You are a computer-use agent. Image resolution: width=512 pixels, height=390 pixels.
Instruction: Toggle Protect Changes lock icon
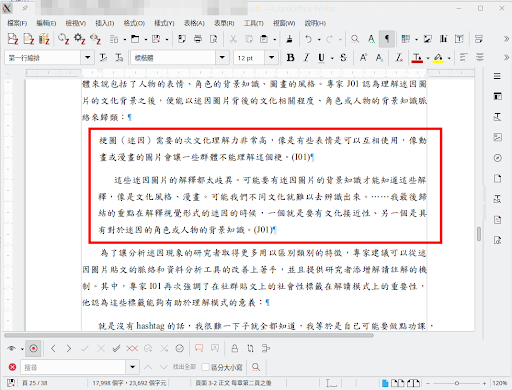point(234,349)
